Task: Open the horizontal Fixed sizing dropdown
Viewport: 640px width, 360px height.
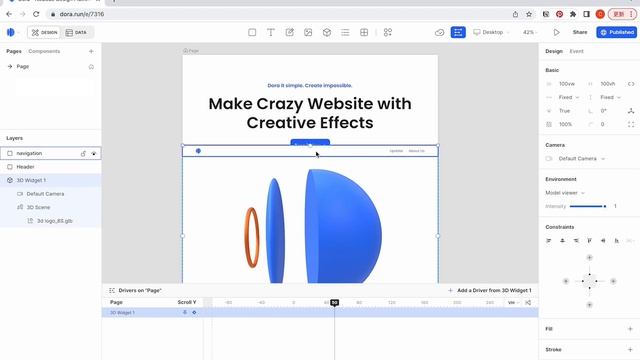Action: 569,97
